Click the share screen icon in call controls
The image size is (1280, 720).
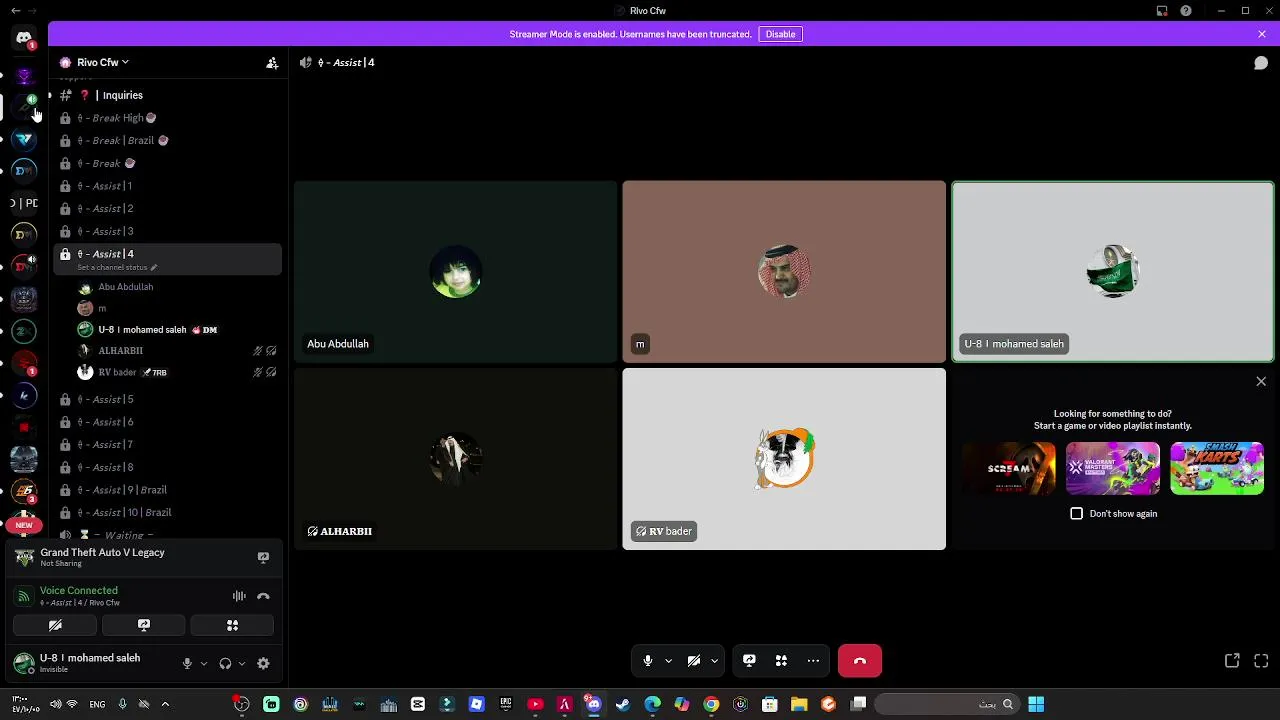749,660
